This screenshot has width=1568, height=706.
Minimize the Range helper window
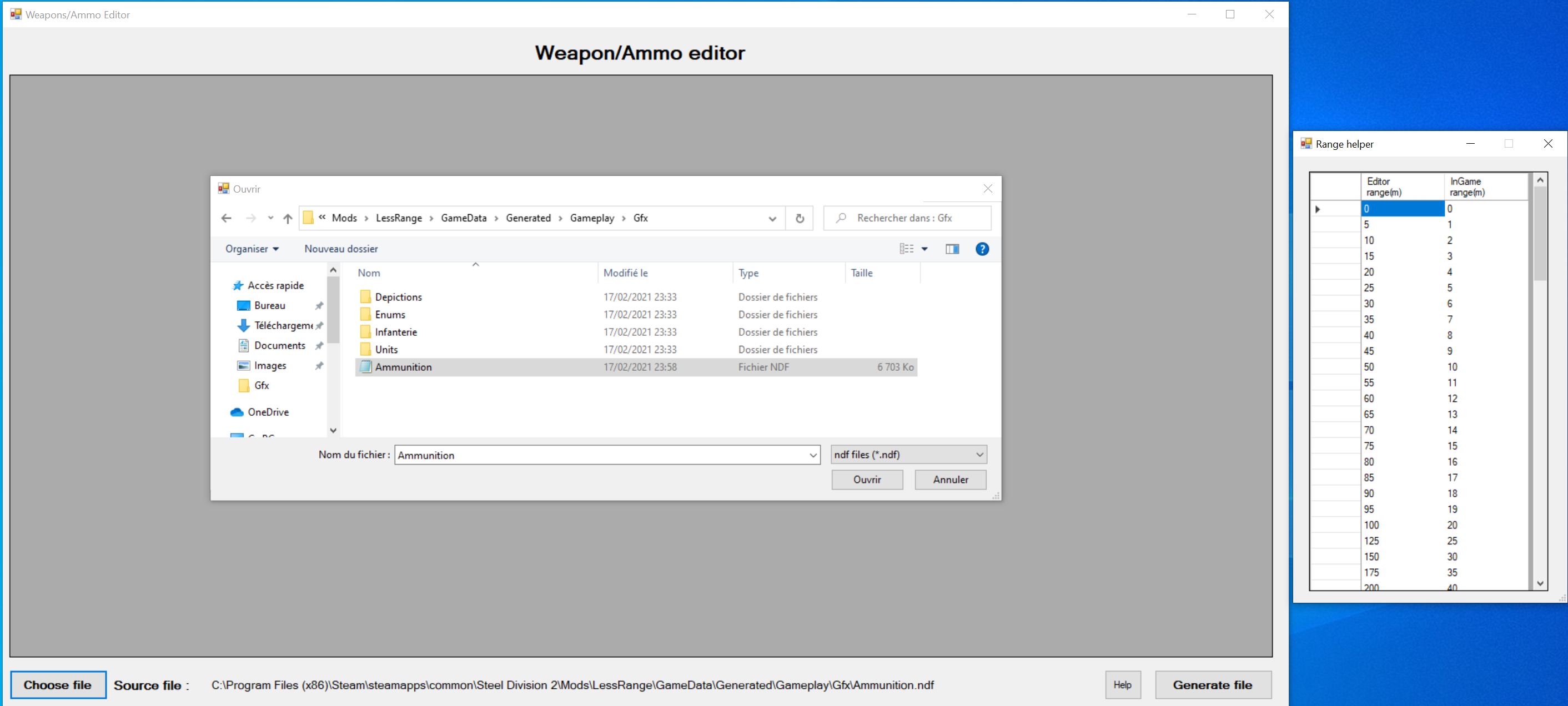[x=1470, y=144]
